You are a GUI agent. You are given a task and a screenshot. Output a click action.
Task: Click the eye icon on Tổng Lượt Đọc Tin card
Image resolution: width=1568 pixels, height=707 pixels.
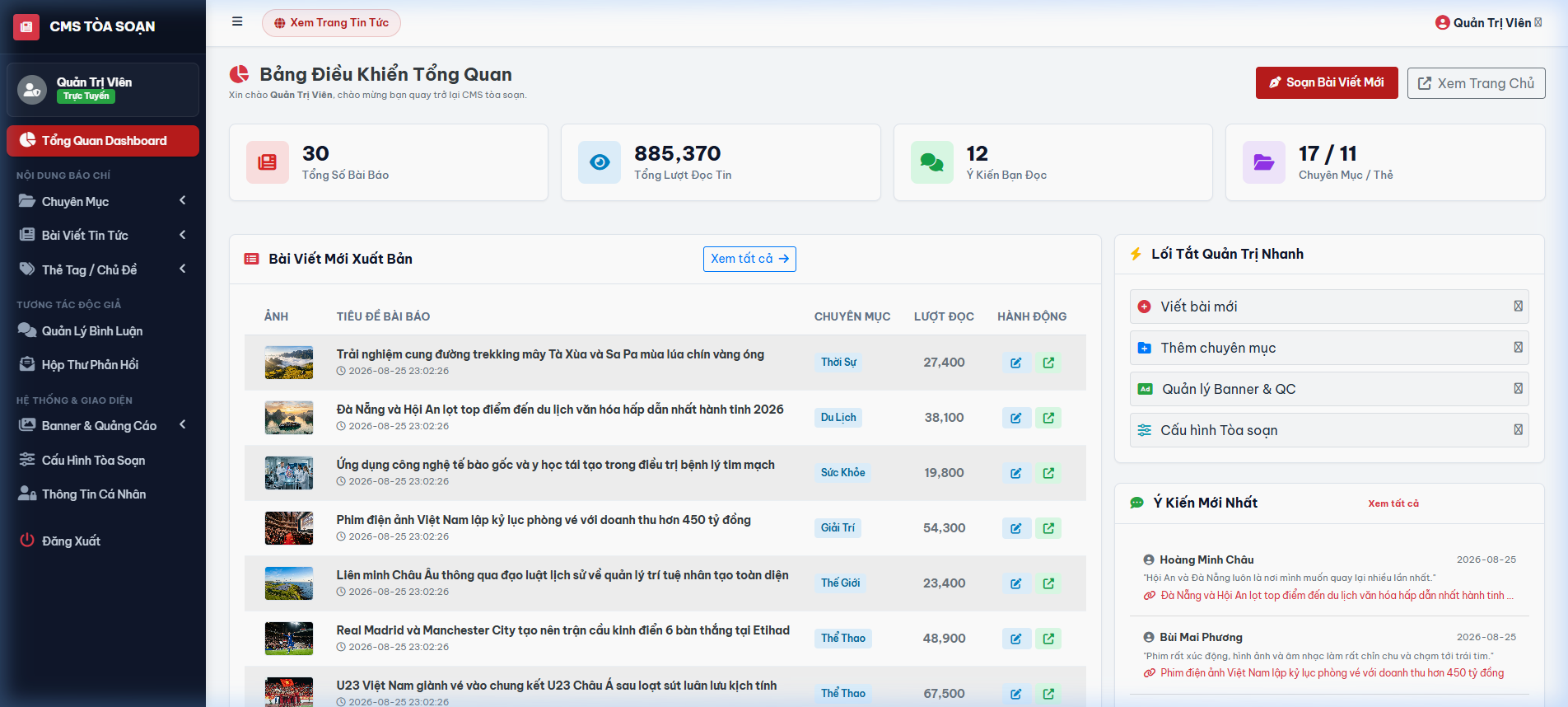point(600,162)
